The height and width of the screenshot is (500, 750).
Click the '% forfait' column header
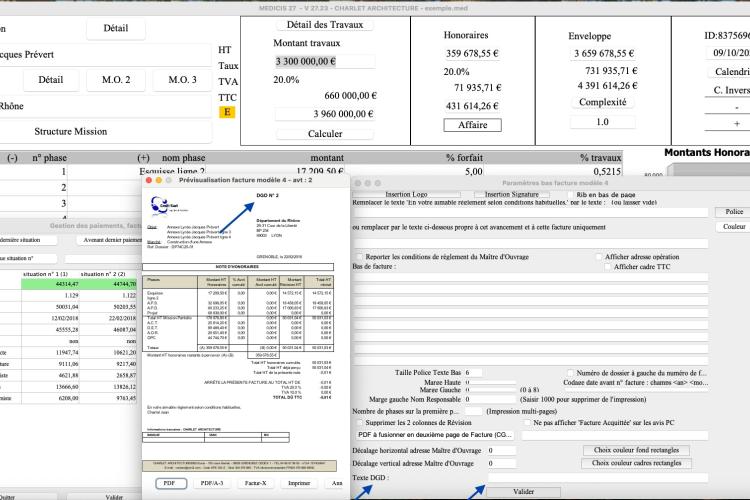pos(463,158)
